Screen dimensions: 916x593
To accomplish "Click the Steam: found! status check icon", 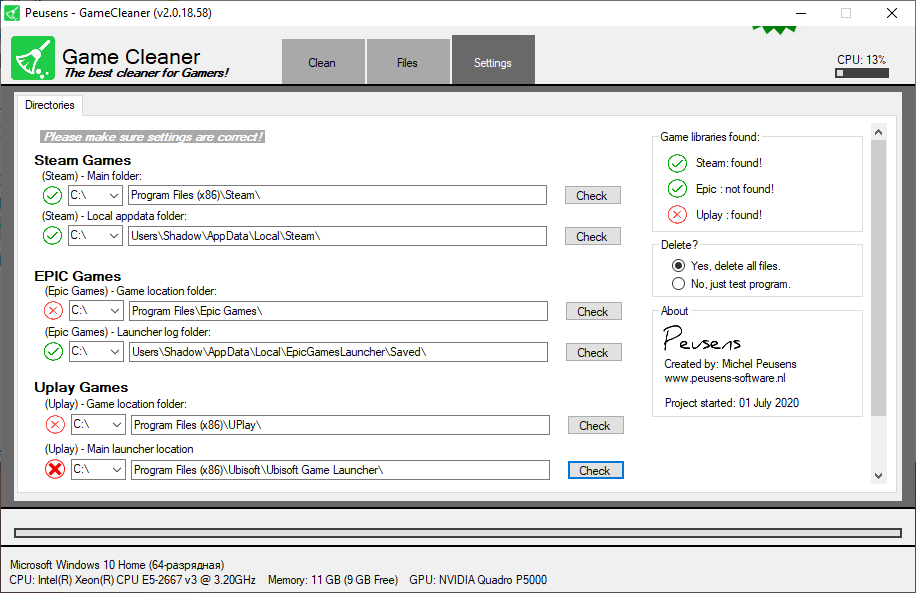I will coord(677,163).
